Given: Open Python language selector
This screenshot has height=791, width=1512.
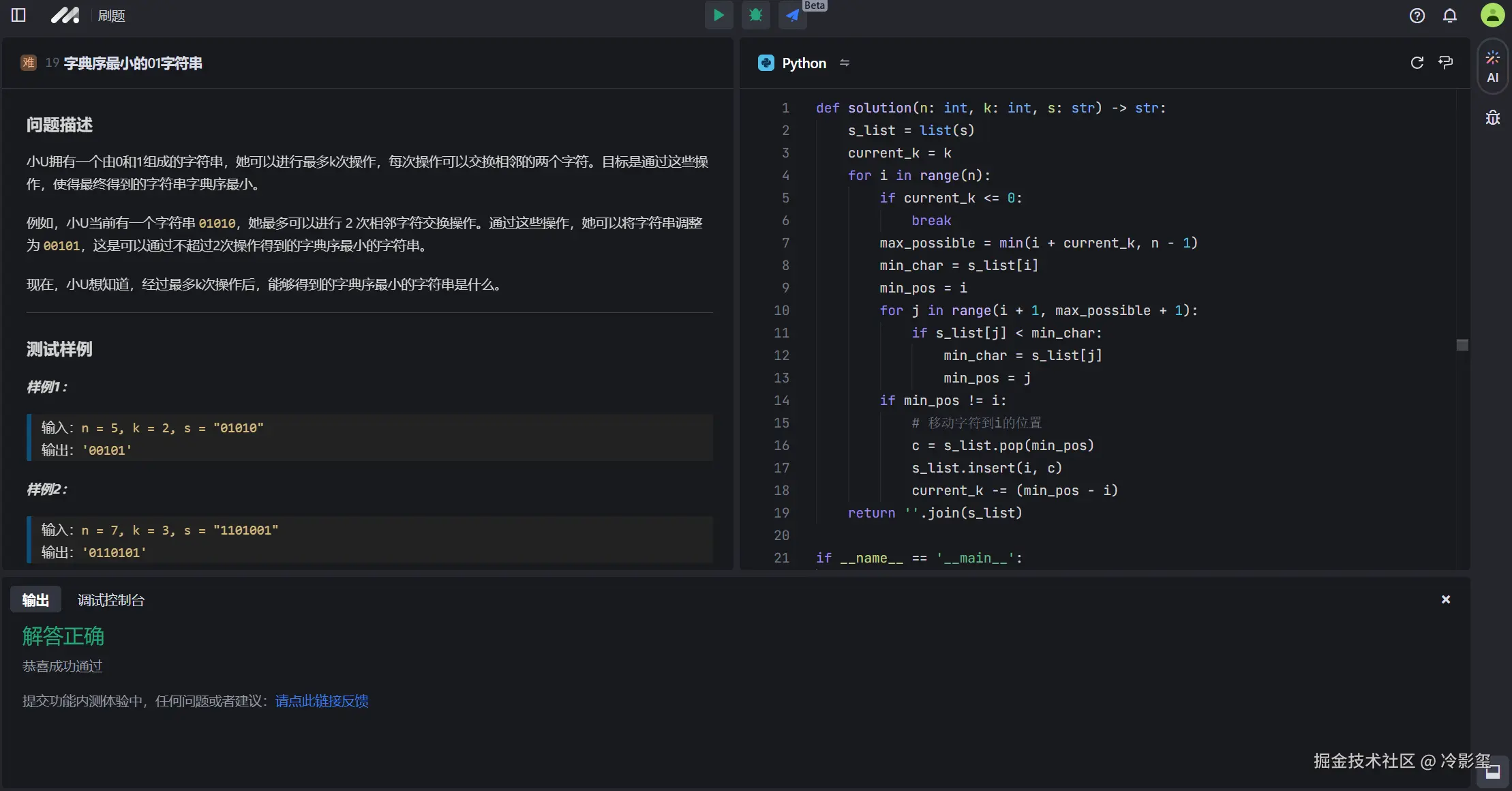Looking at the screenshot, I should point(803,63).
